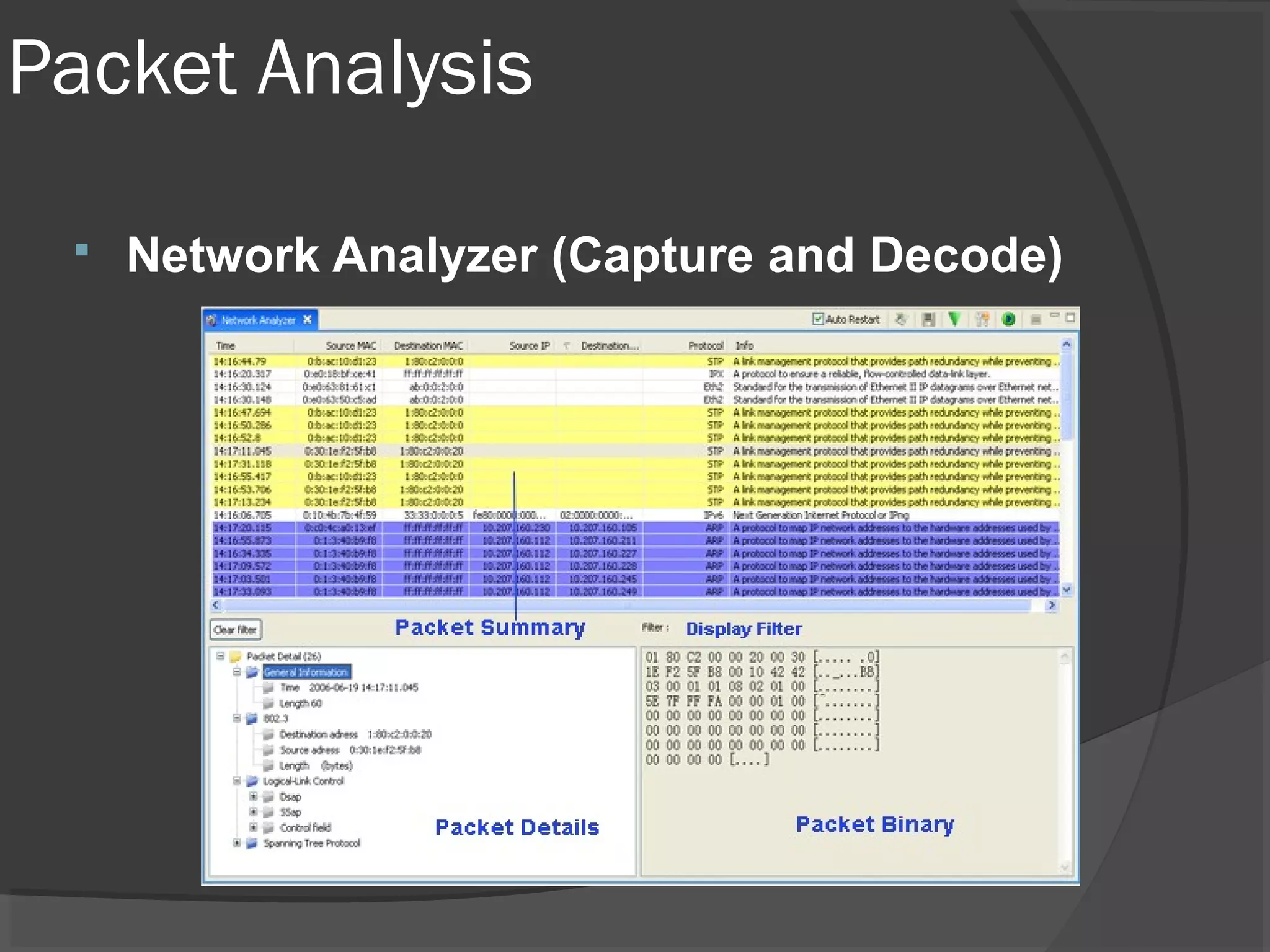Click the grayed stop capture icon

(x=1036, y=320)
